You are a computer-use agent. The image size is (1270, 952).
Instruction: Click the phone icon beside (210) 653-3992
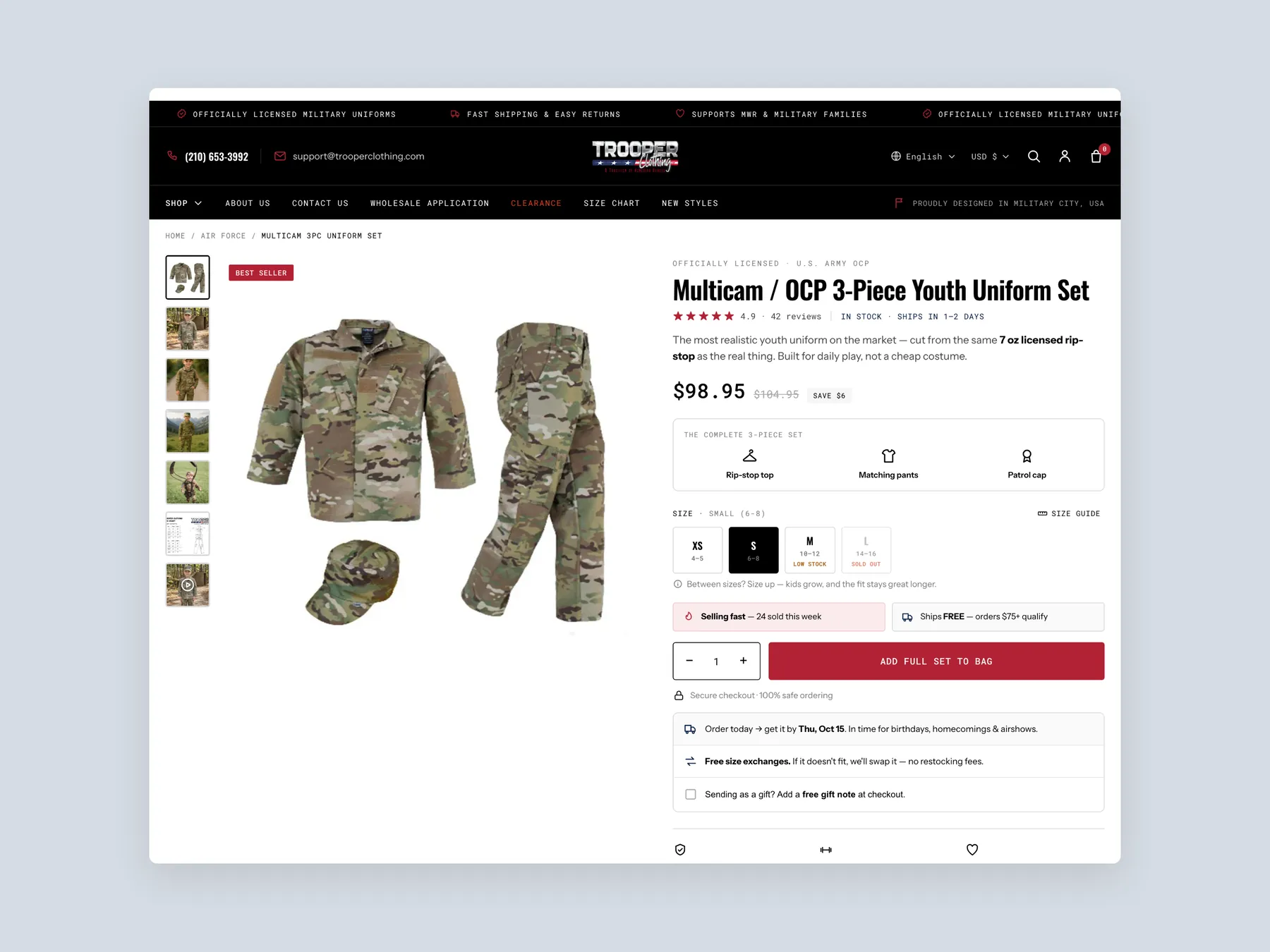[x=172, y=156]
